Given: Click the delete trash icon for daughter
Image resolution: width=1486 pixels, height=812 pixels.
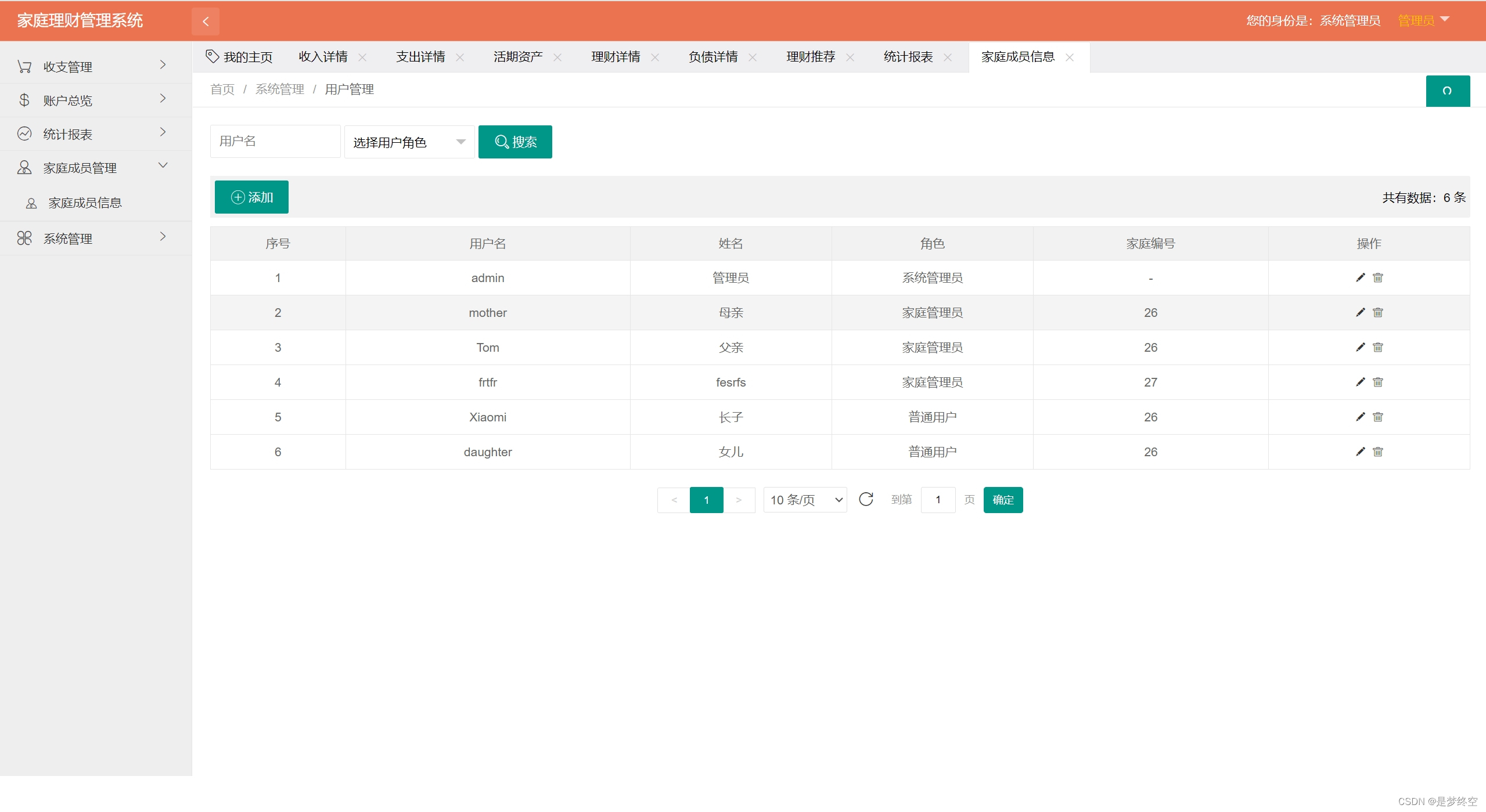Looking at the screenshot, I should [1378, 452].
